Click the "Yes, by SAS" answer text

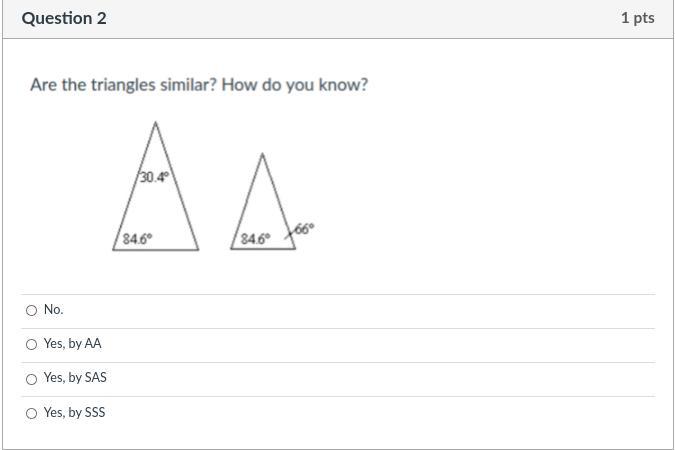point(75,378)
